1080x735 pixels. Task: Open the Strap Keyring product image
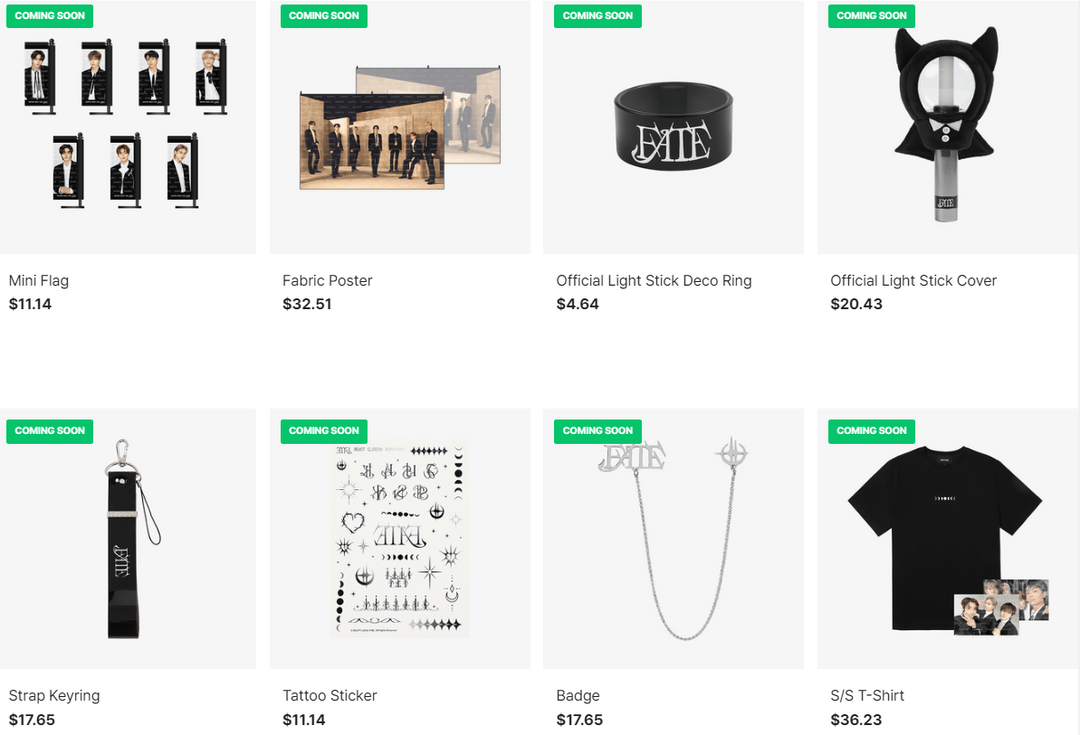pos(127,539)
